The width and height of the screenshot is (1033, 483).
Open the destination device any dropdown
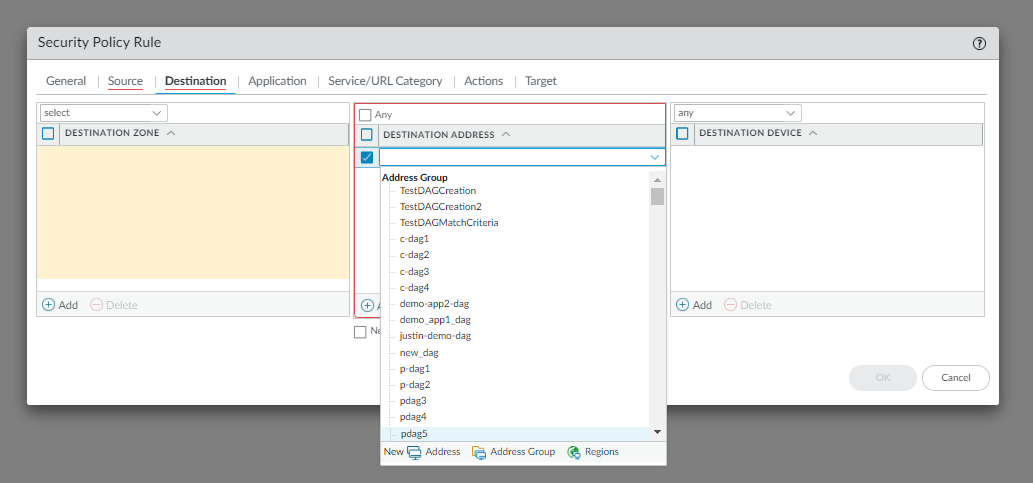[x=738, y=113]
